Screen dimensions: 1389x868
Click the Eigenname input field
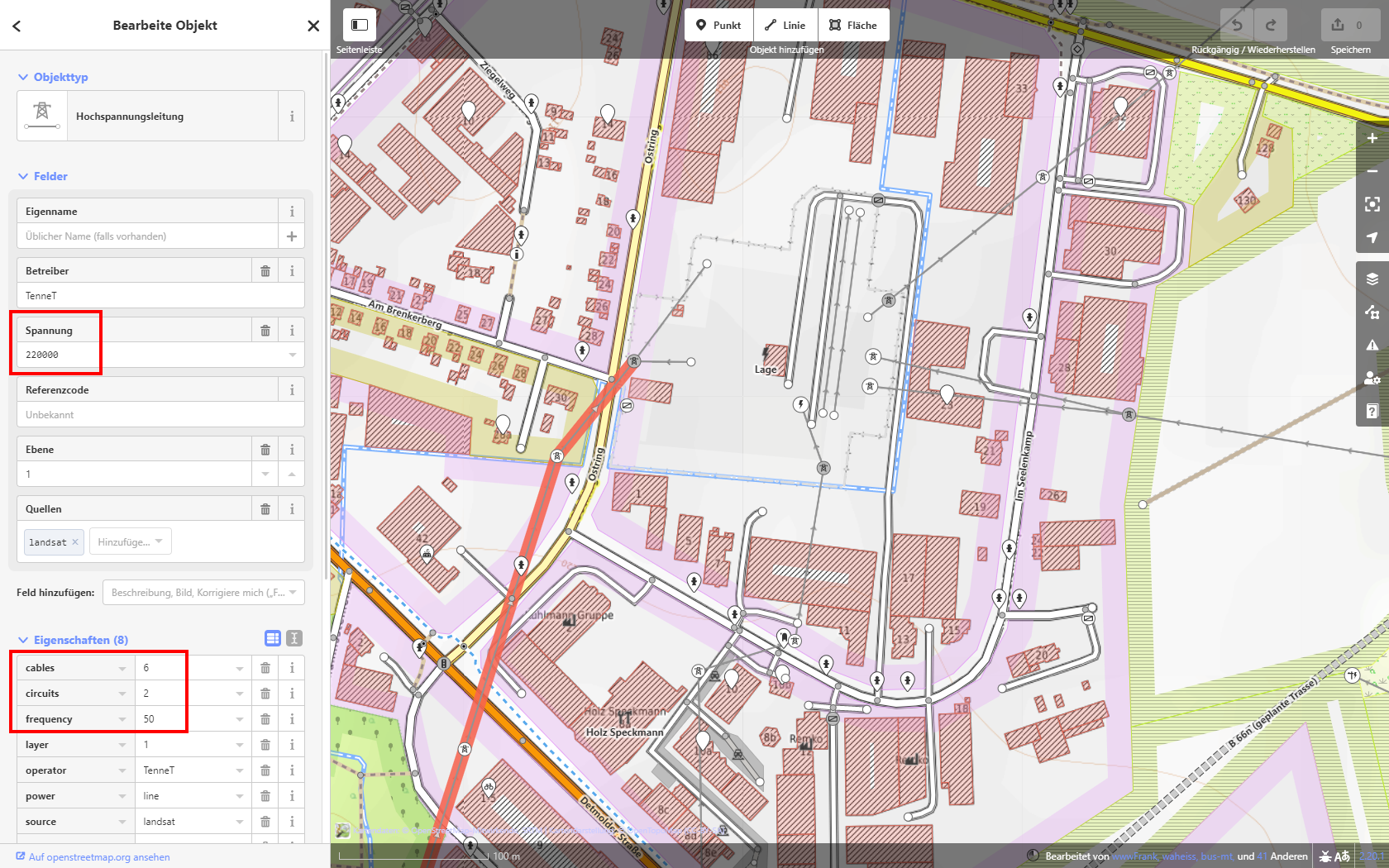(147, 236)
